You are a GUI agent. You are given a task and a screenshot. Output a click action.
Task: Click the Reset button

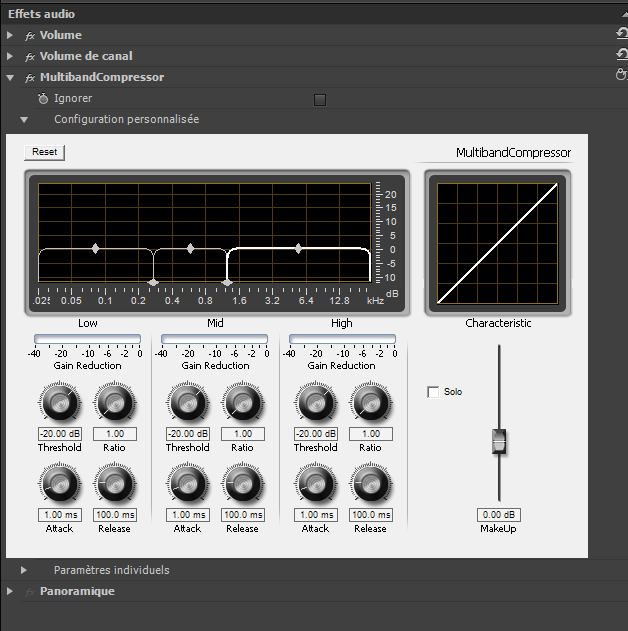(45, 152)
